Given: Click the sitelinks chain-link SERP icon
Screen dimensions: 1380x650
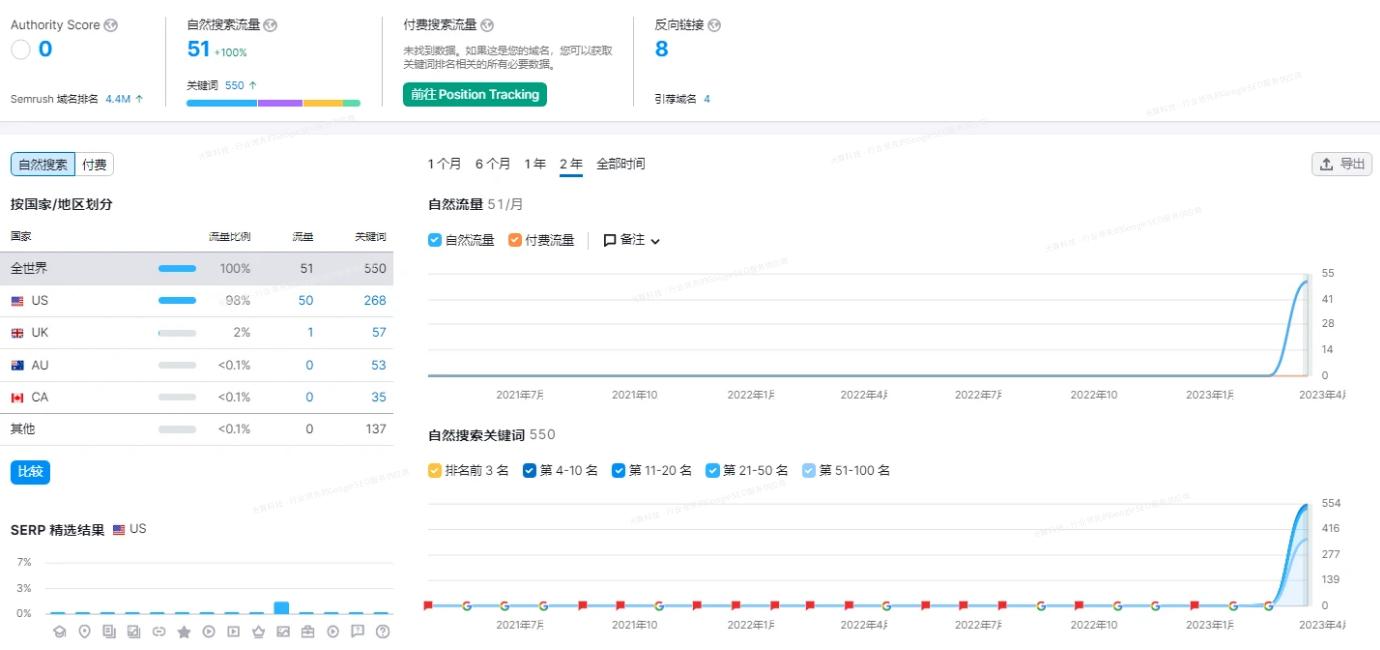Looking at the screenshot, I should (159, 631).
